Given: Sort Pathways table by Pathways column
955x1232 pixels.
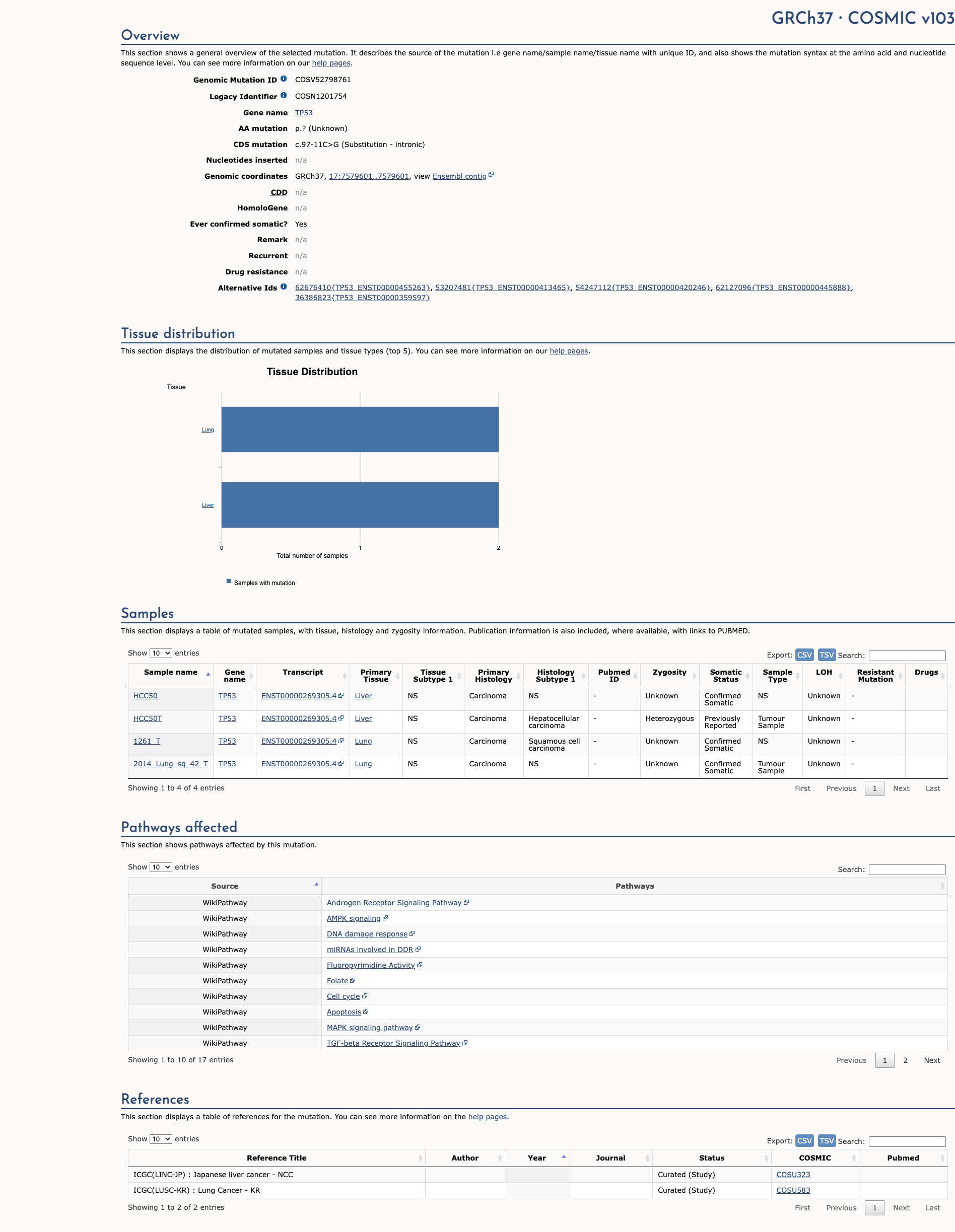Looking at the screenshot, I should (635, 886).
